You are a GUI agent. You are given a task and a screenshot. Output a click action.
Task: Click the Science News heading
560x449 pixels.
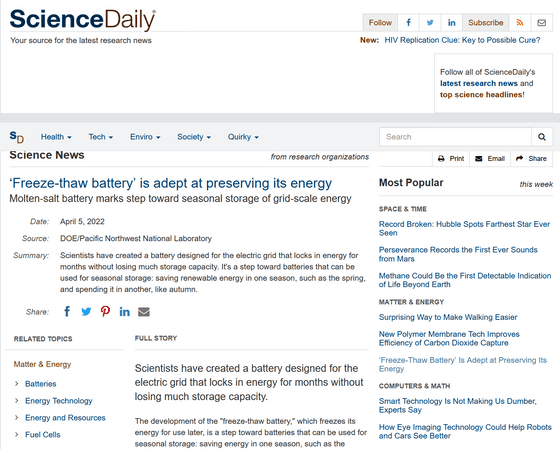(x=47, y=155)
